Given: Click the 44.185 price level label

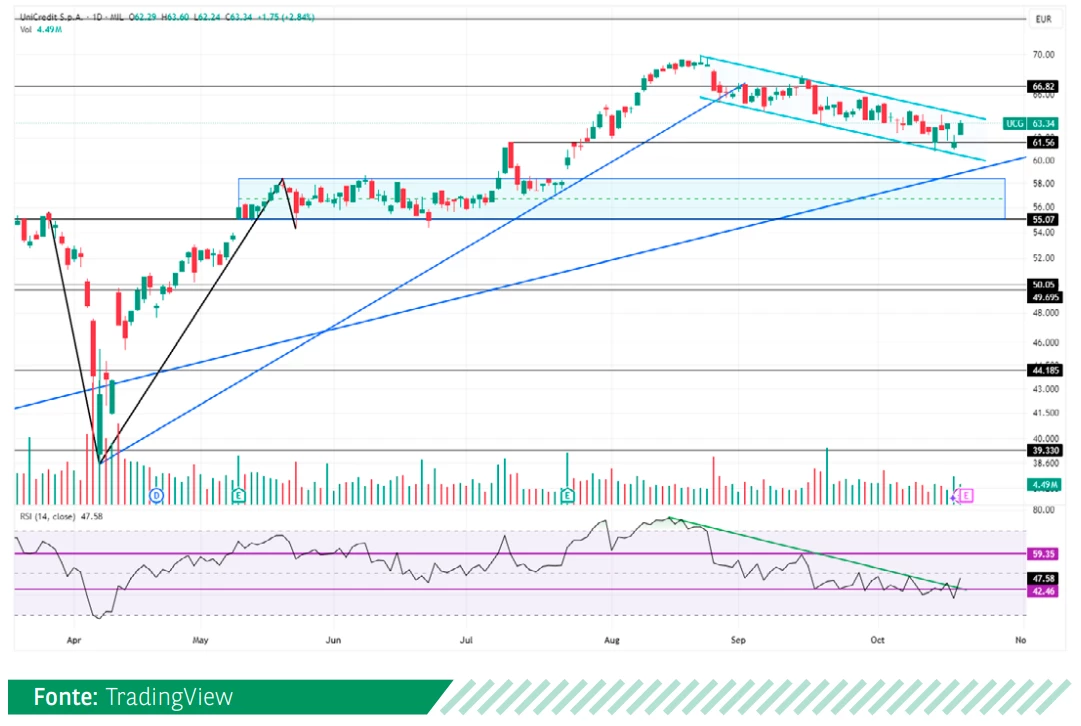Looking at the screenshot, I should click(x=1042, y=370).
